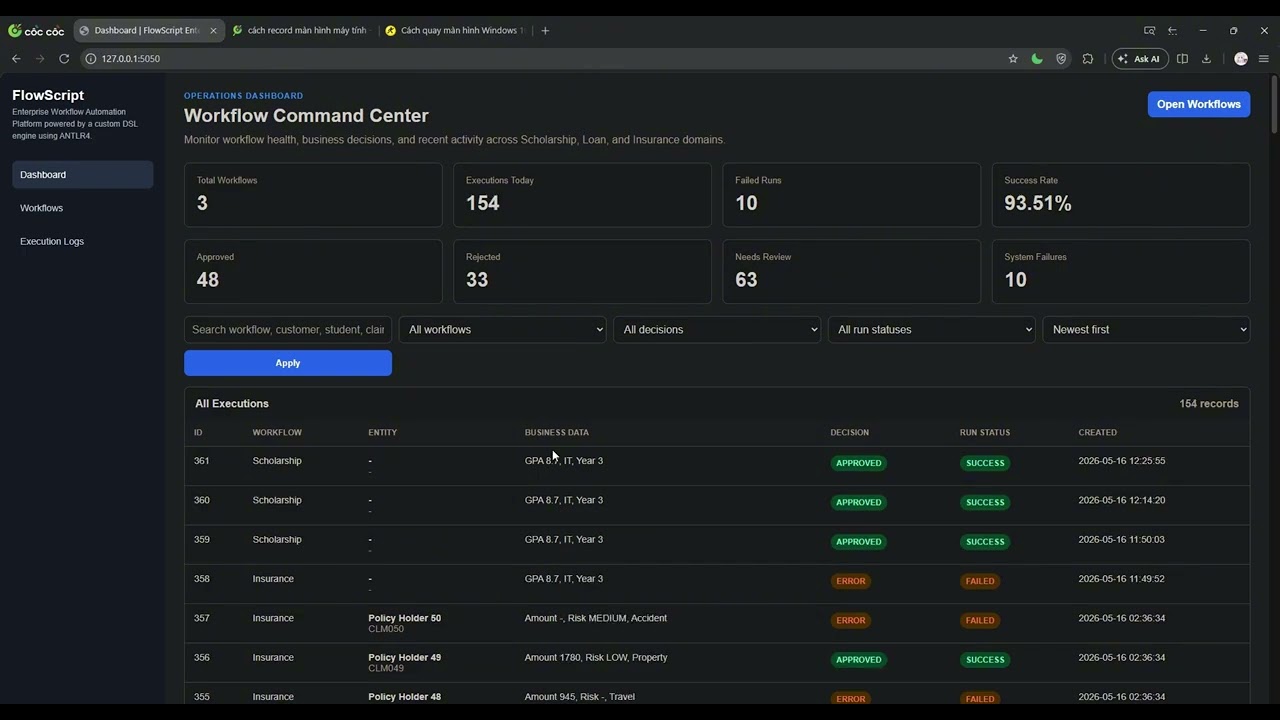Click Policy Holder 50 entity
The width and height of the screenshot is (1280, 720).
(x=404, y=618)
